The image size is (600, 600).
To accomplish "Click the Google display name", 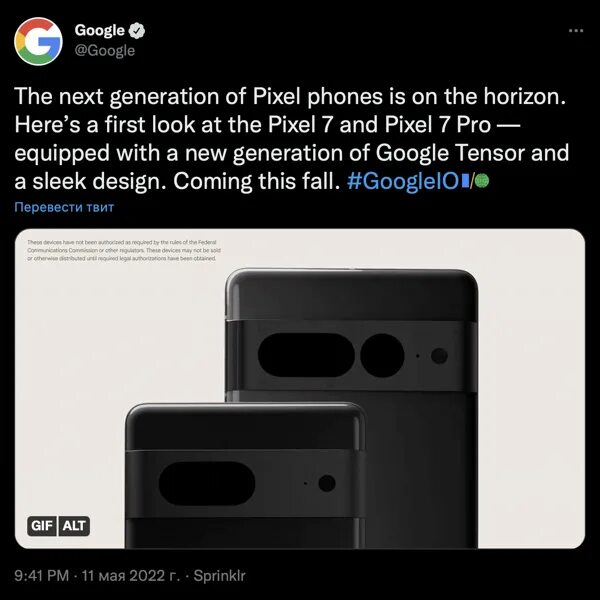I will point(99,31).
